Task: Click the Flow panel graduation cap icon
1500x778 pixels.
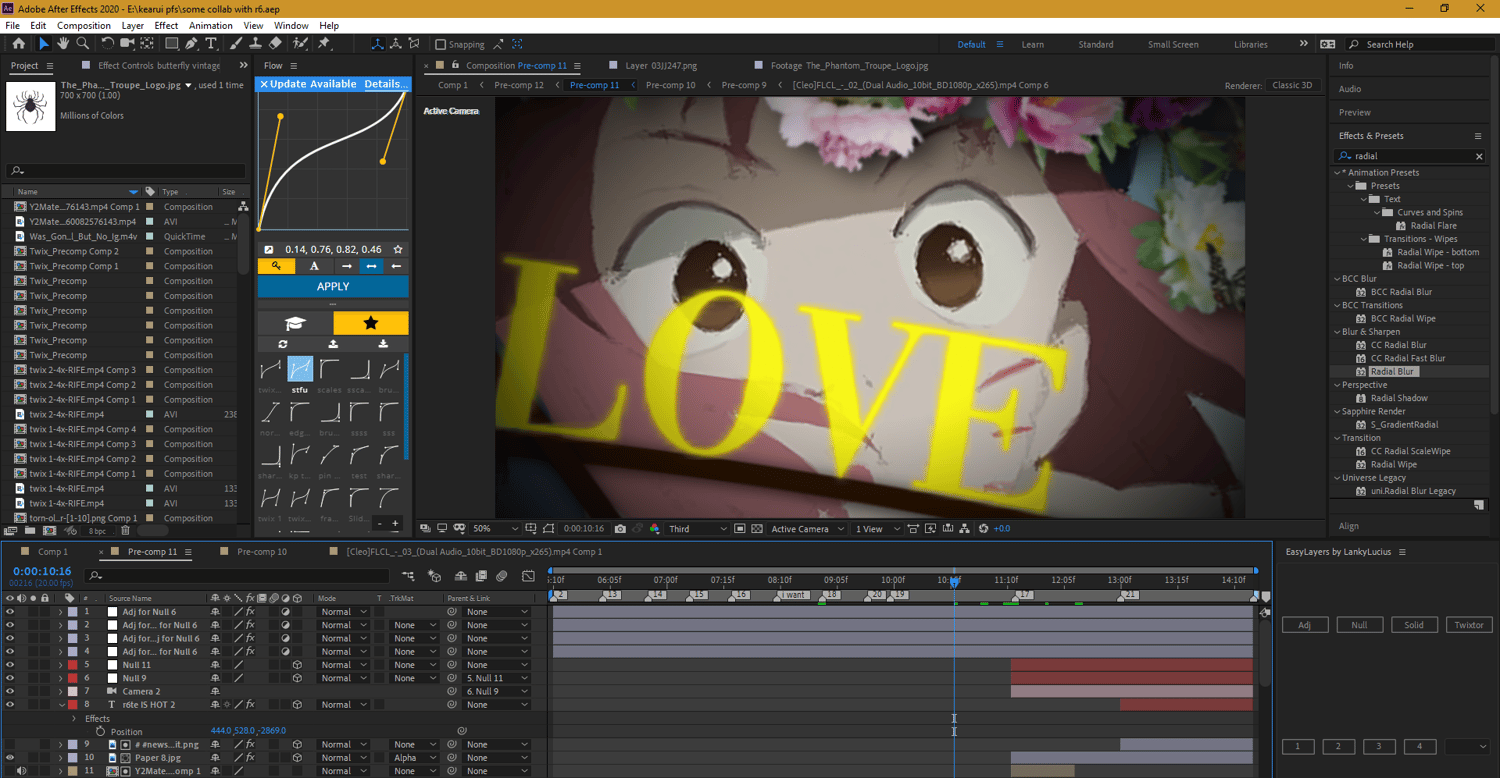Action: point(295,323)
